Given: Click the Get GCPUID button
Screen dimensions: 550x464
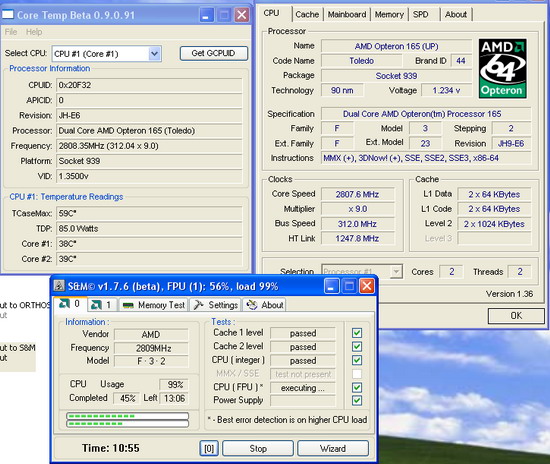Looking at the screenshot, I should (x=214, y=53).
